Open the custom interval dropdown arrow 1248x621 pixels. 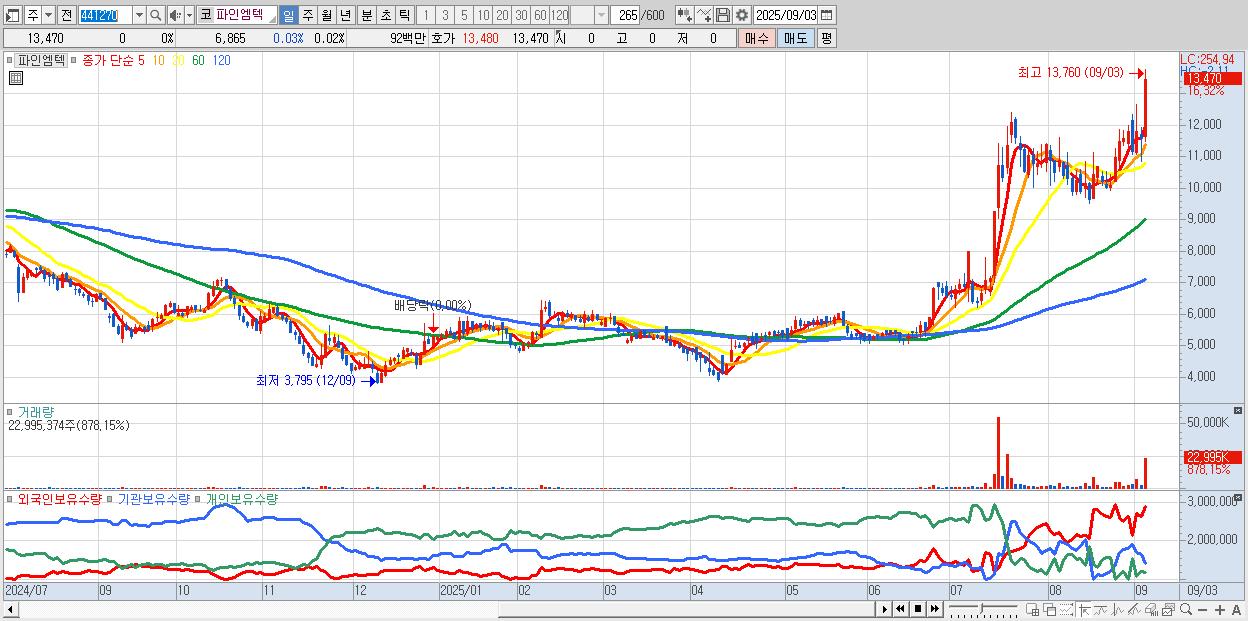tap(601, 16)
